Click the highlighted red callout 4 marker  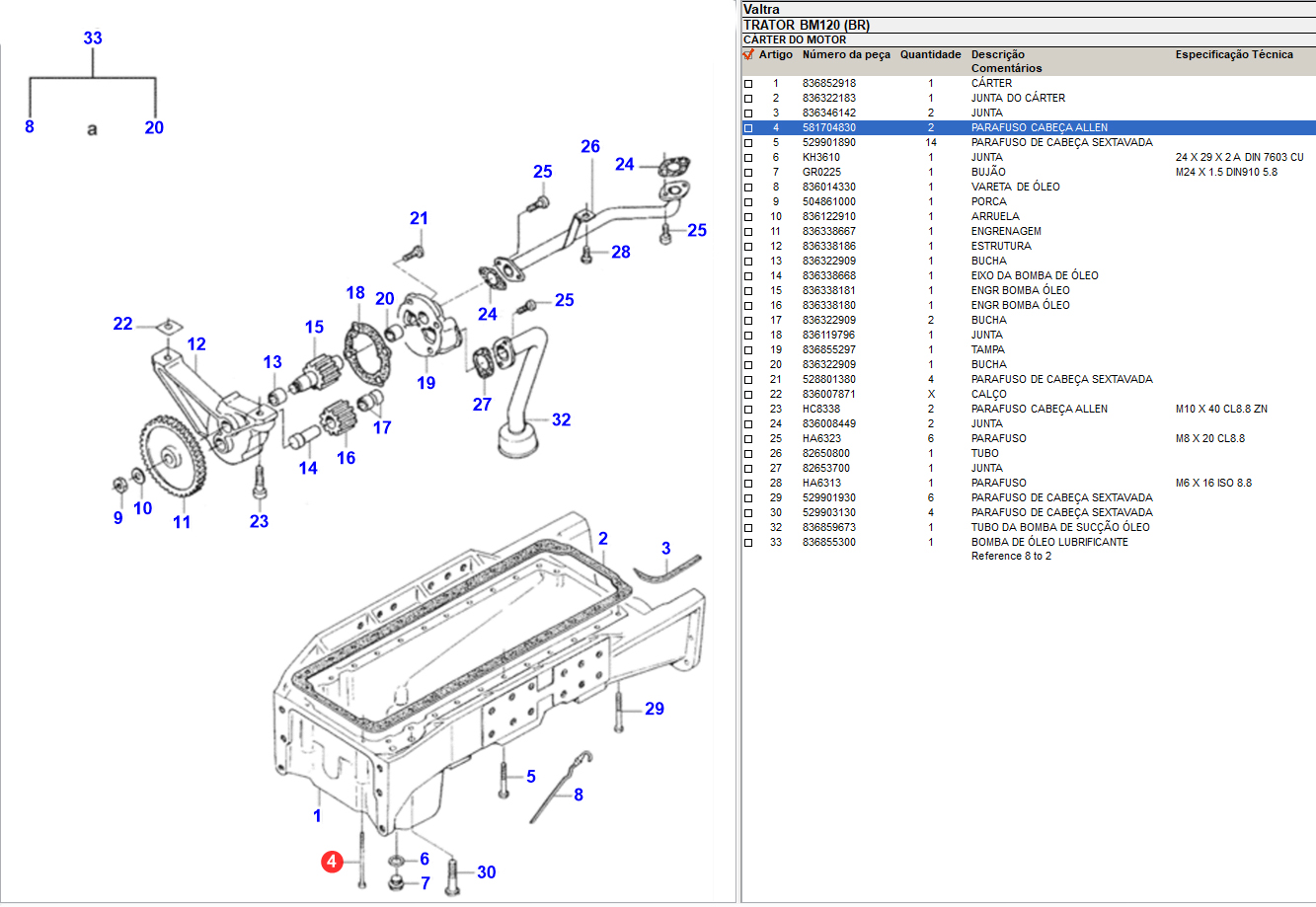332,862
